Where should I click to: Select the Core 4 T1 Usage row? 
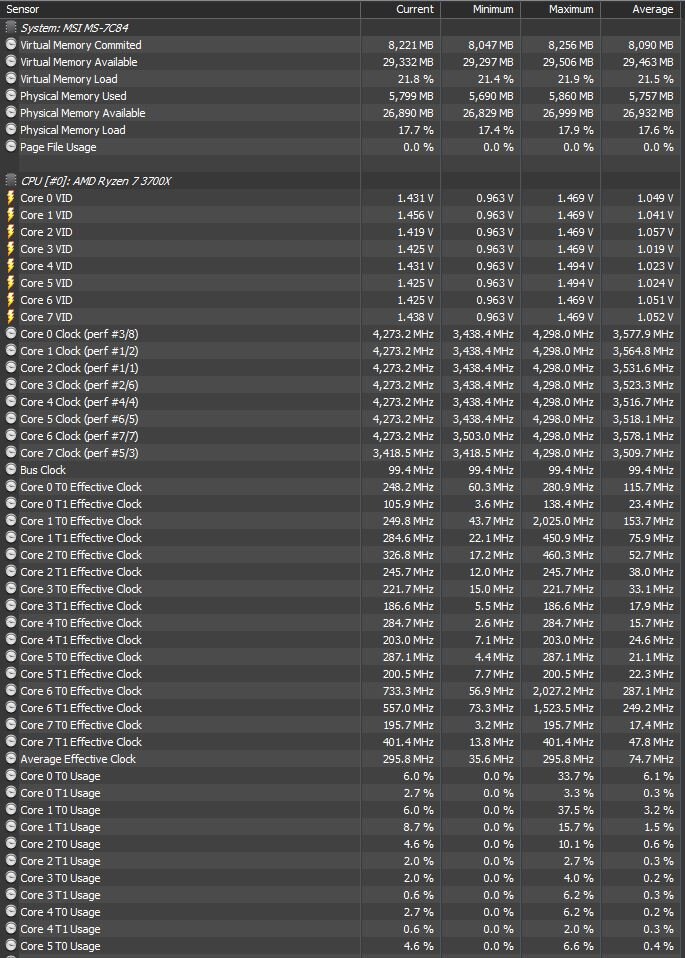(342, 929)
